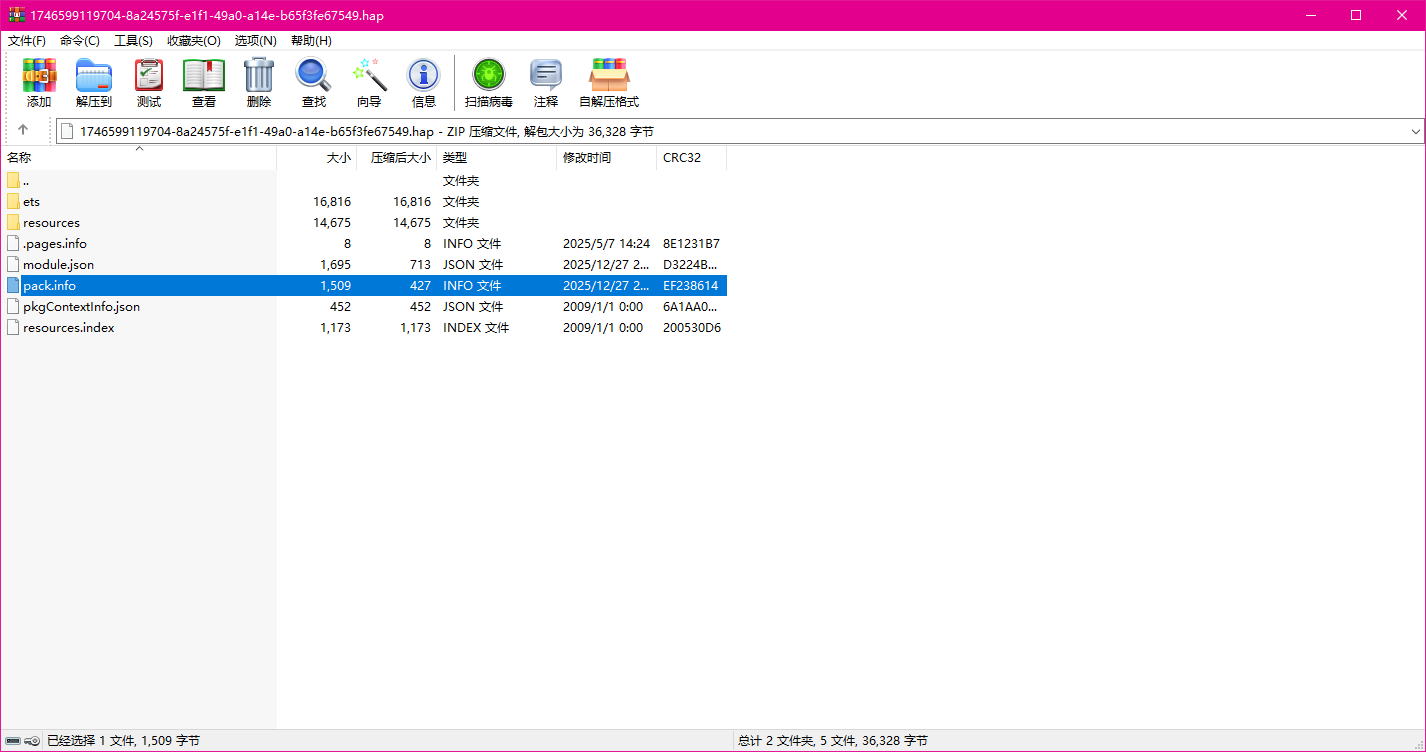
Task: Click the pkgContextInfo.json file icon
Action: tap(13, 306)
